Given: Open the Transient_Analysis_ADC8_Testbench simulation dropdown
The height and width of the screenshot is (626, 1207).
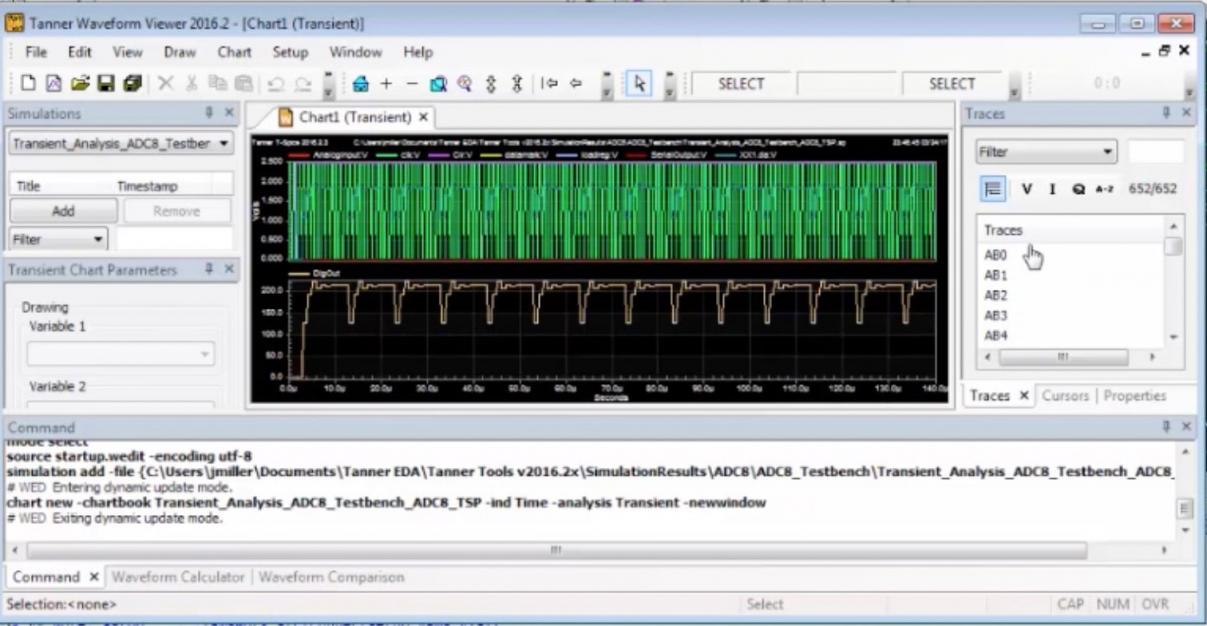Looking at the screenshot, I should coord(120,144).
